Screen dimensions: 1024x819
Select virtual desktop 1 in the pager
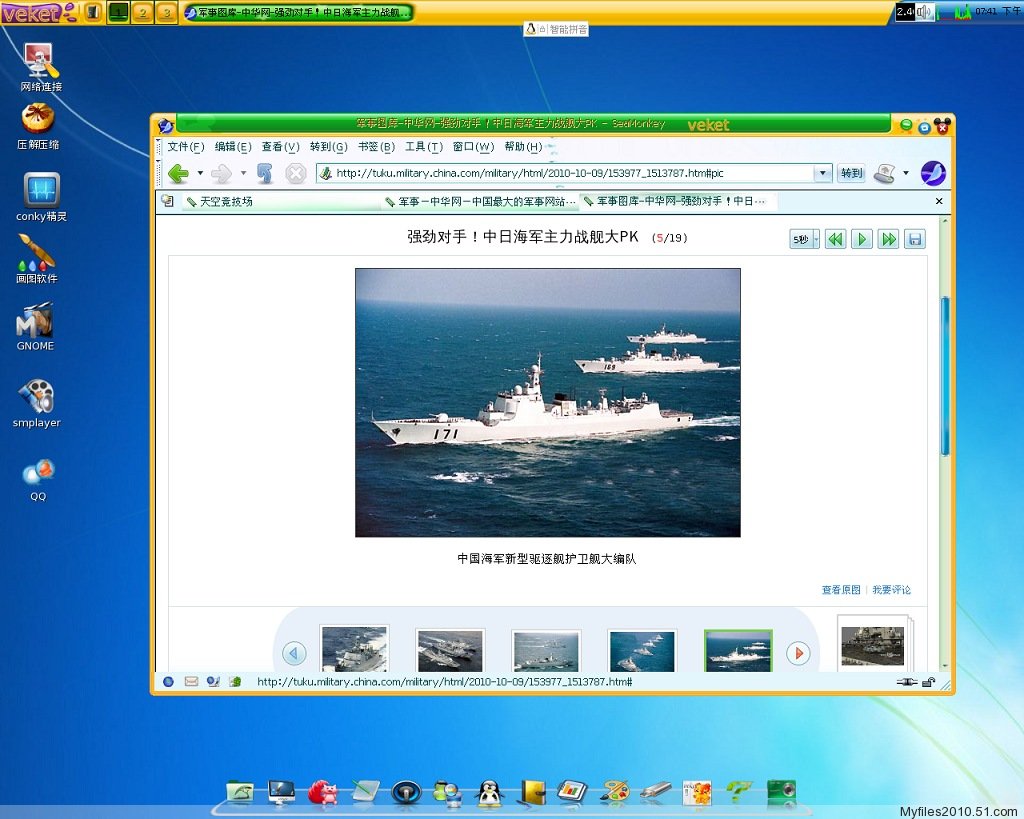coord(118,12)
